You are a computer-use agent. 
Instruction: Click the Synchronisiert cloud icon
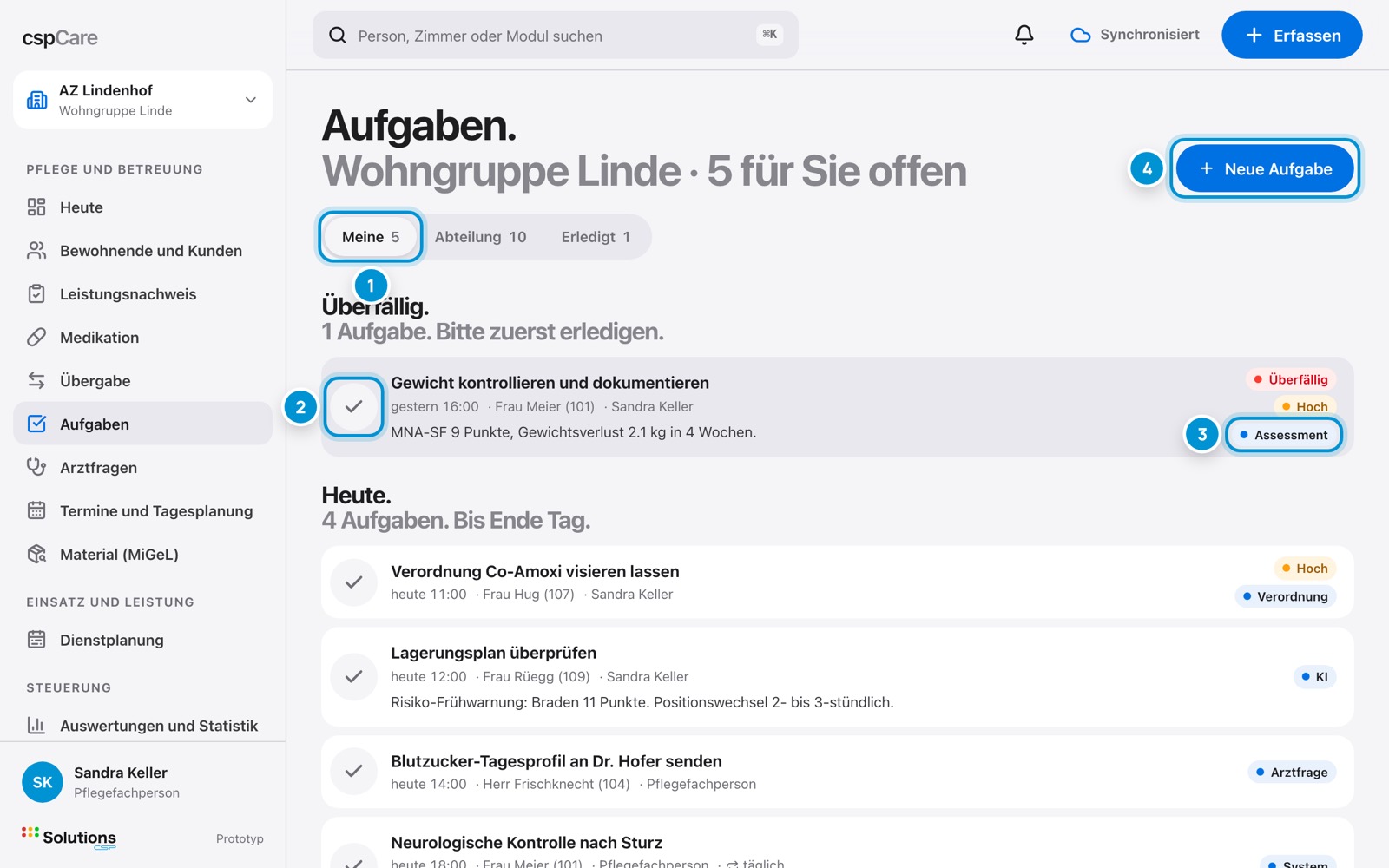[x=1081, y=35]
